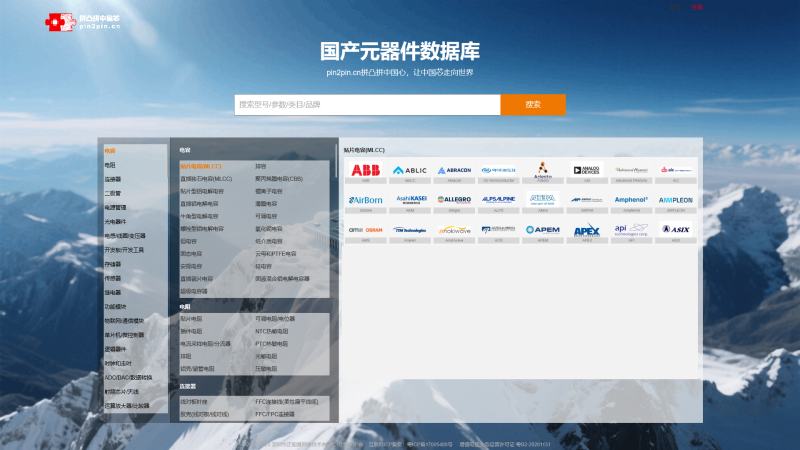
Task: Click the pin2pin.cn logo
Action: [x=83, y=21]
